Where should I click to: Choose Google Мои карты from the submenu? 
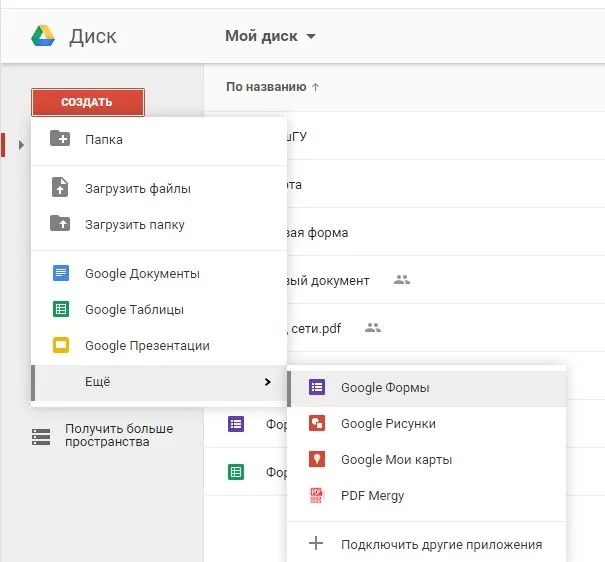coord(426,459)
